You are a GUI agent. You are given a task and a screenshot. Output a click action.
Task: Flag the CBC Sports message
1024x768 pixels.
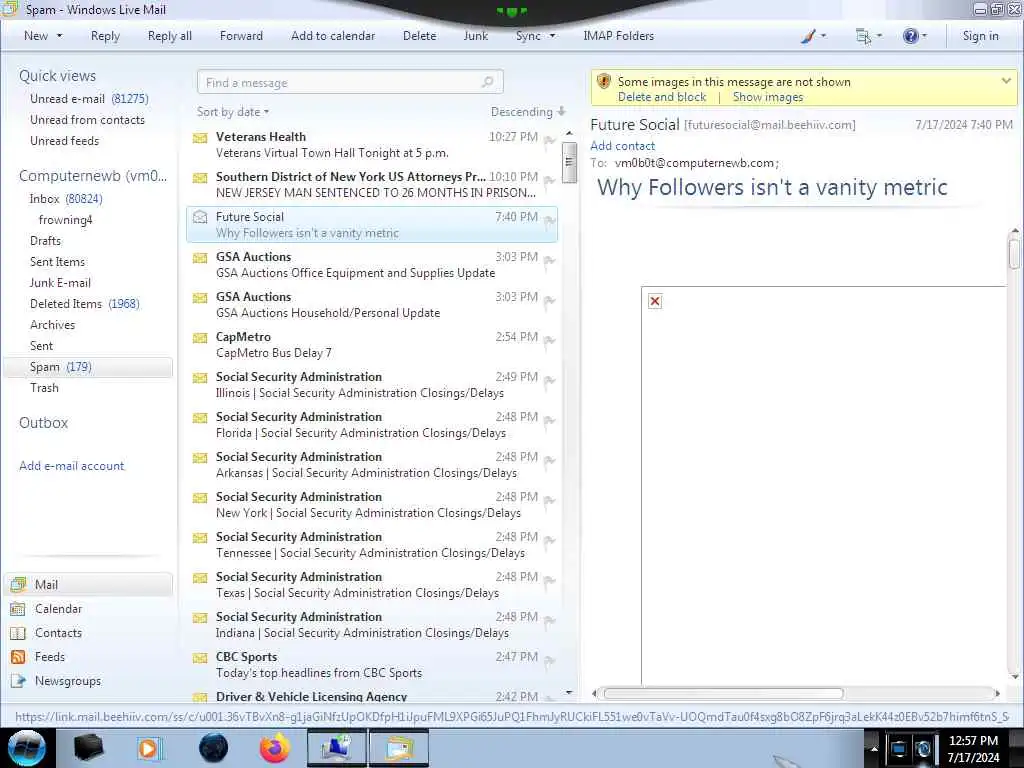(x=549, y=661)
